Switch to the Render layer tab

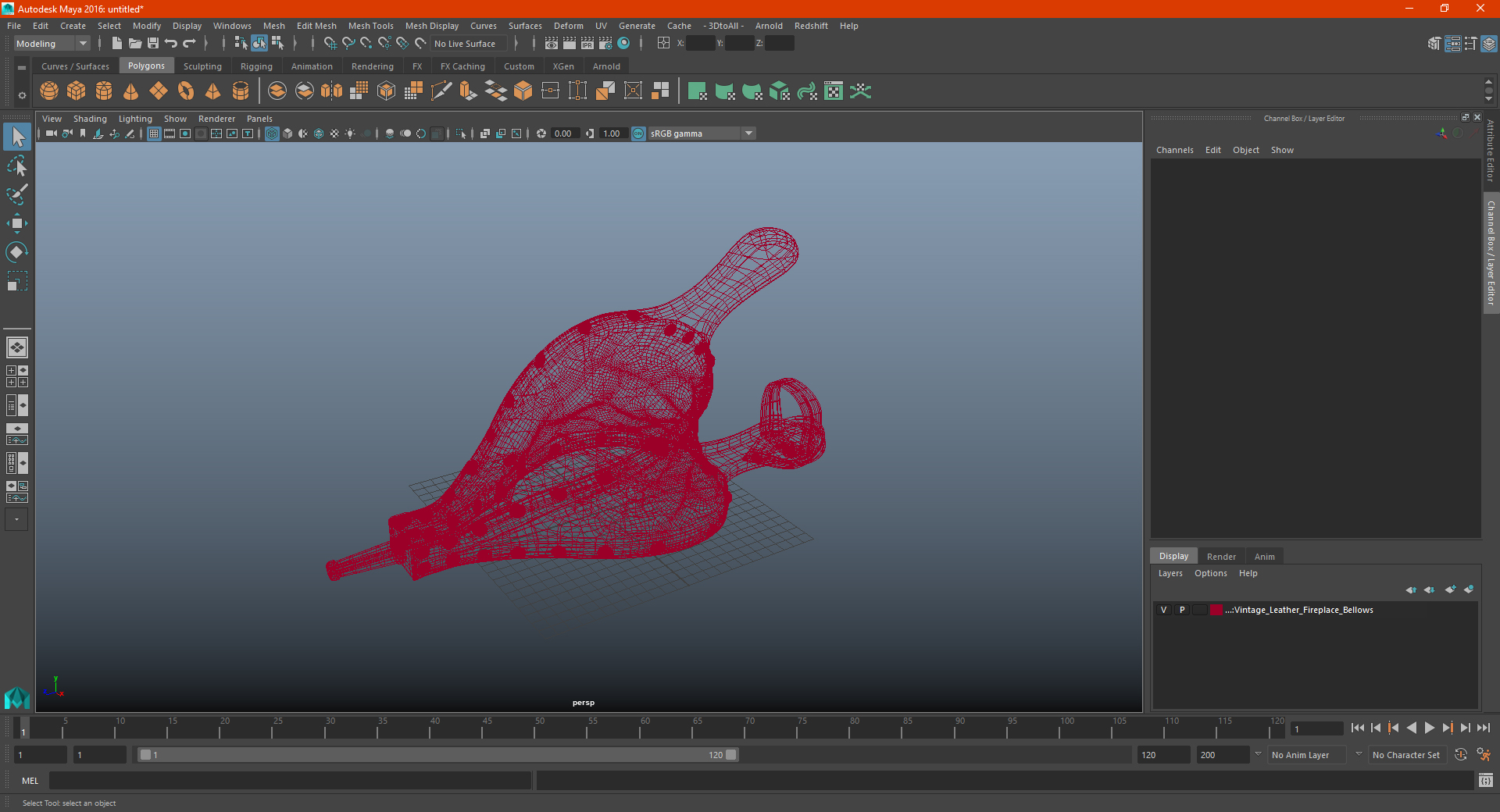coord(1221,557)
